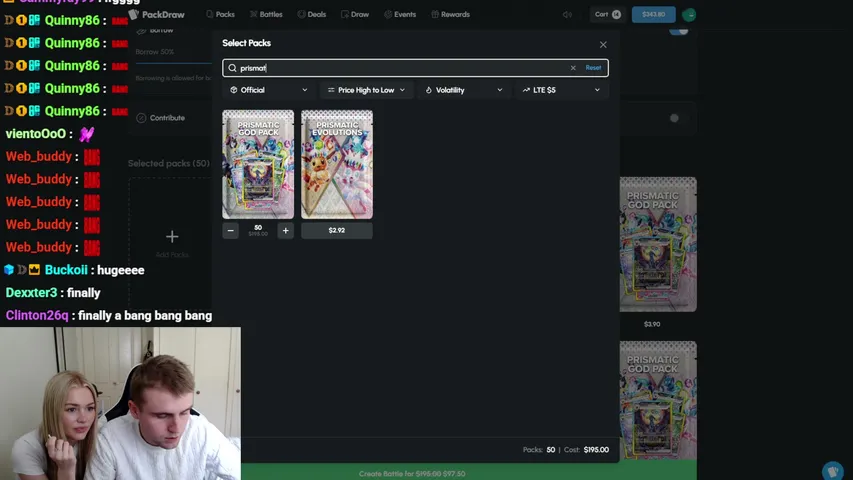
Task: Select the Prismatic Evolutions pack thumbnail
Action: [x=337, y=164]
